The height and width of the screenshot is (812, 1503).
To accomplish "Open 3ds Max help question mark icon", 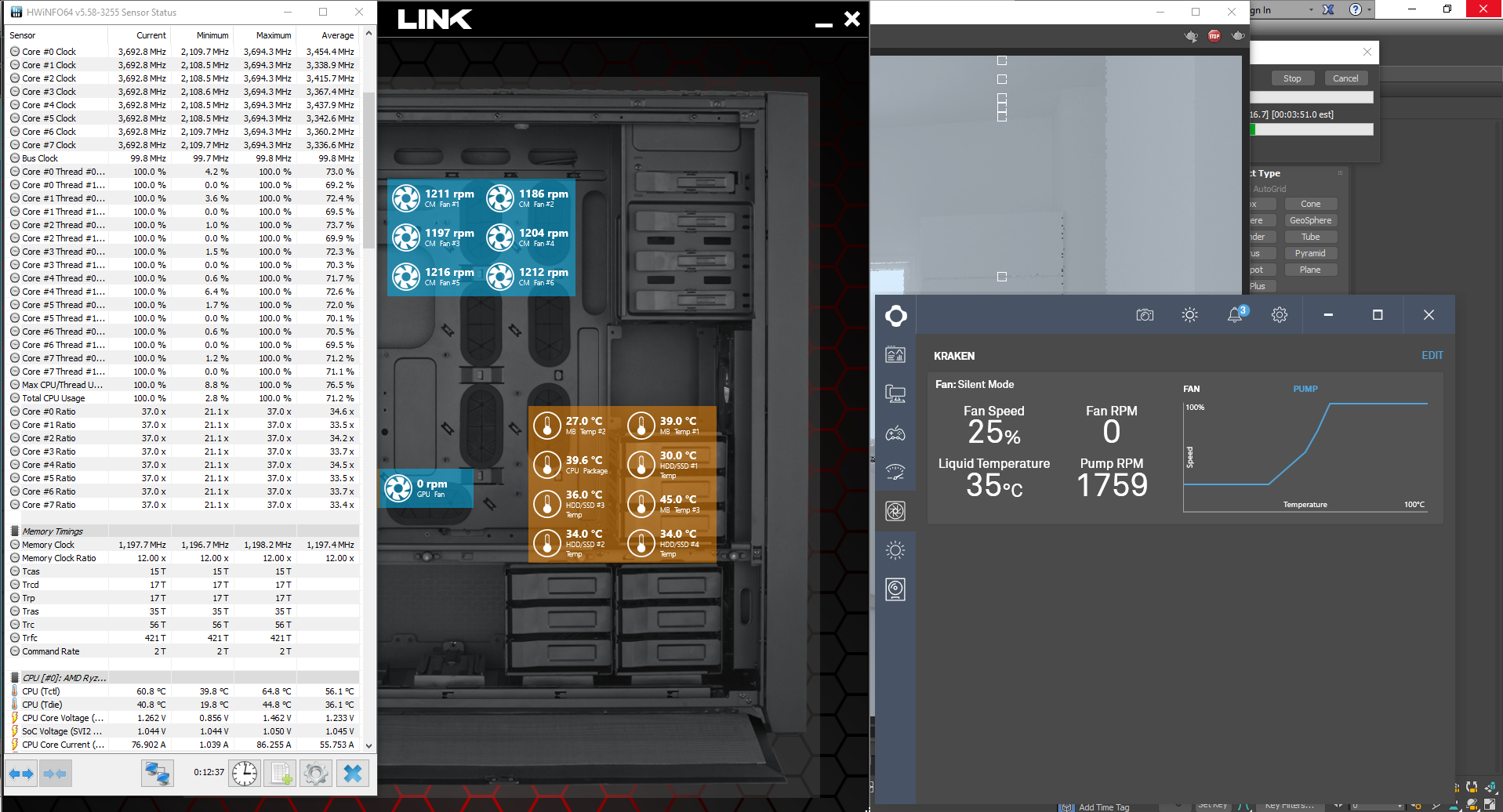I will tap(1356, 9).
